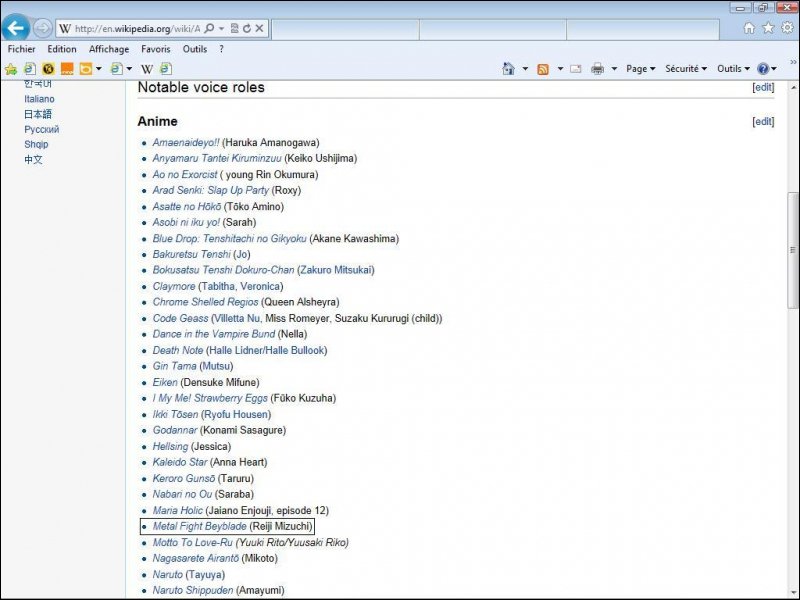Expand the dropdown beside the RSS feeds icon
The height and width of the screenshot is (600, 800).
coord(560,68)
